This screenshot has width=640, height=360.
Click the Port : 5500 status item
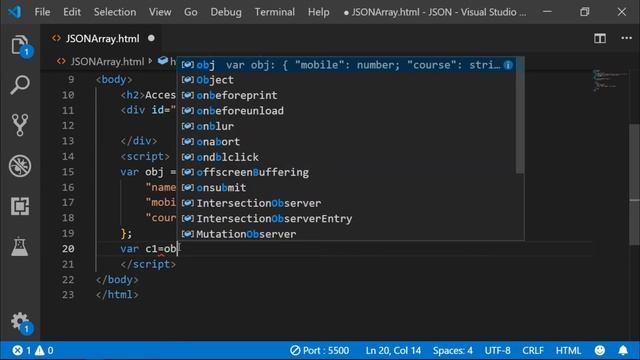click(320, 350)
